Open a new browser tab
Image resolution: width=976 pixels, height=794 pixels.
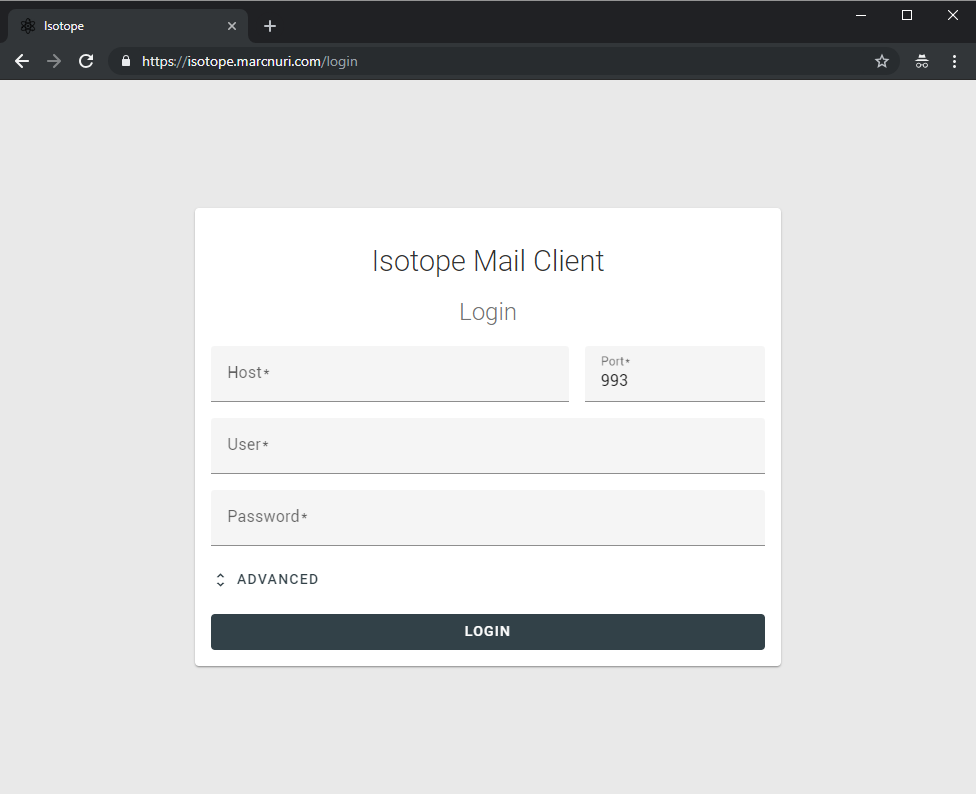[270, 26]
